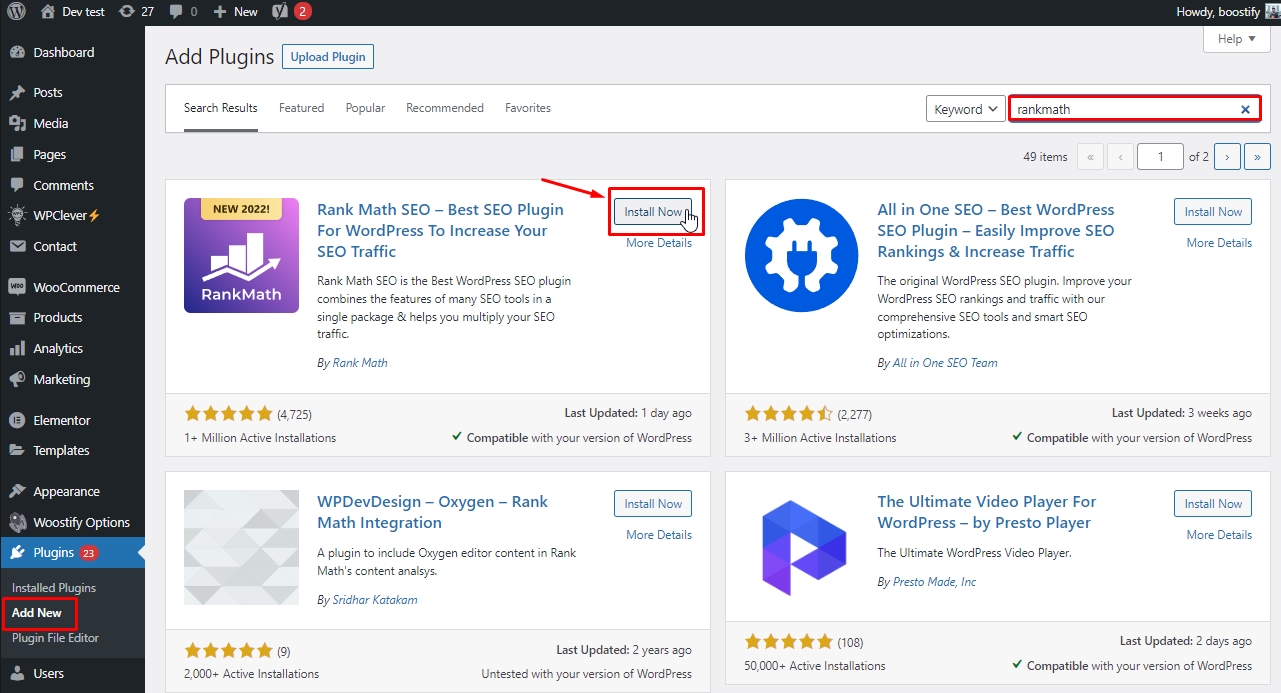Clear search with the X icon
The height and width of the screenshot is (693, 1281).
pos(1245,109)
